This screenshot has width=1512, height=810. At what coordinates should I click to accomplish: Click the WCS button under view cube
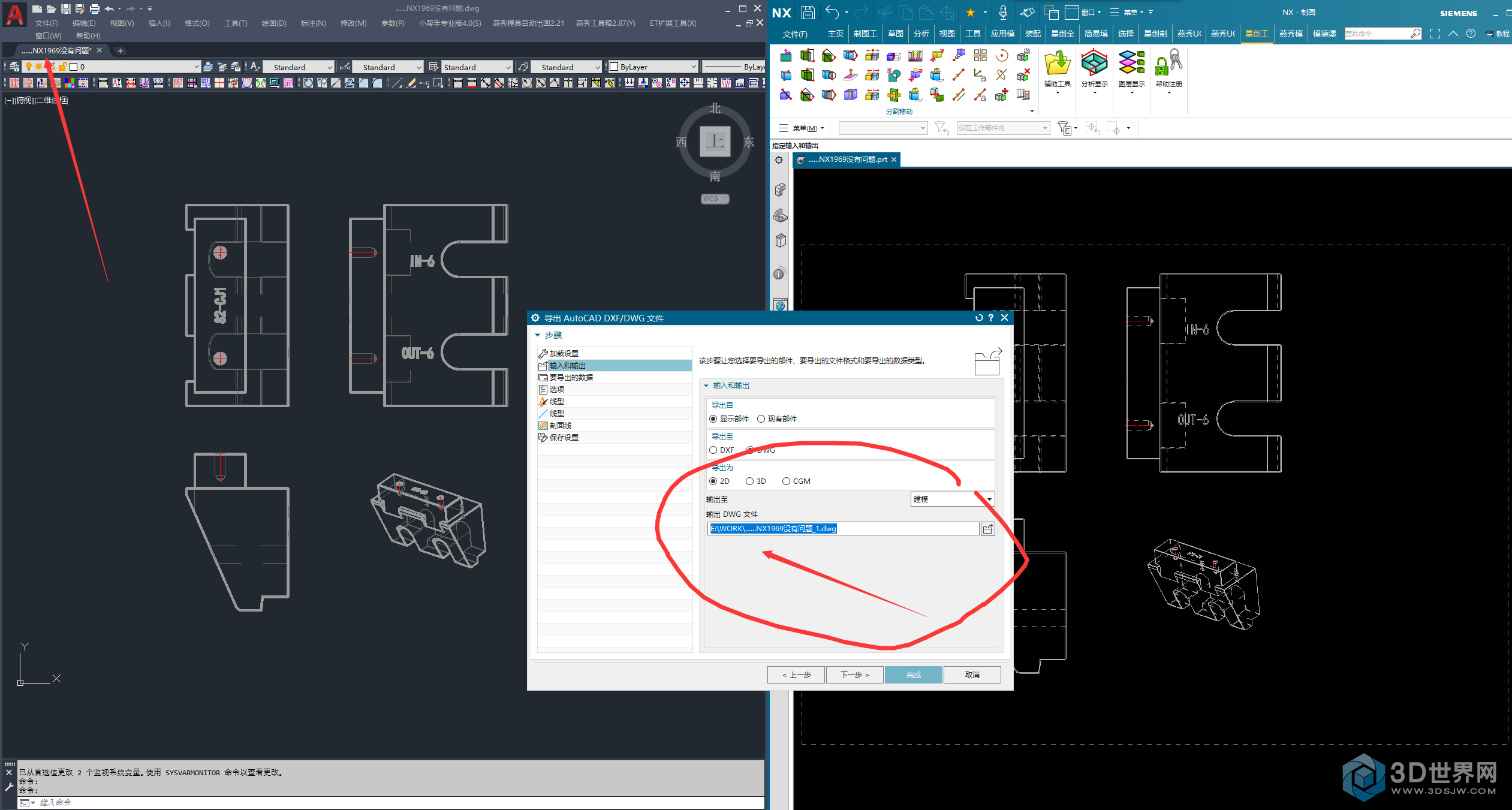pyautogui.click(x=714, y=198)
